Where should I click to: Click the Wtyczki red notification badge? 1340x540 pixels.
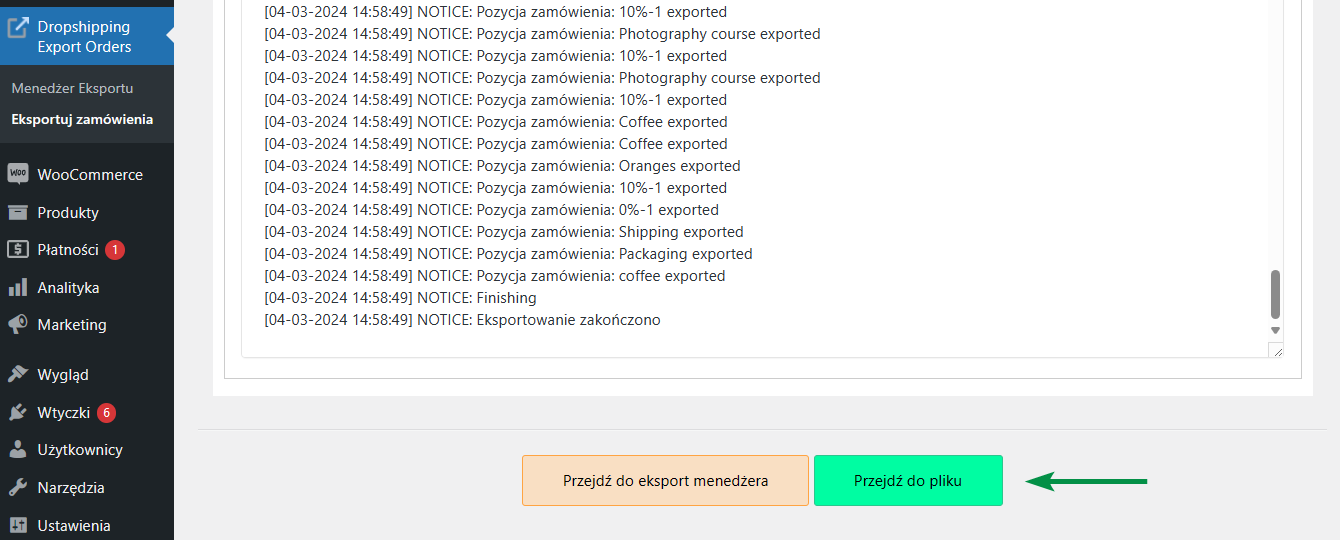[x=106, y=412]
